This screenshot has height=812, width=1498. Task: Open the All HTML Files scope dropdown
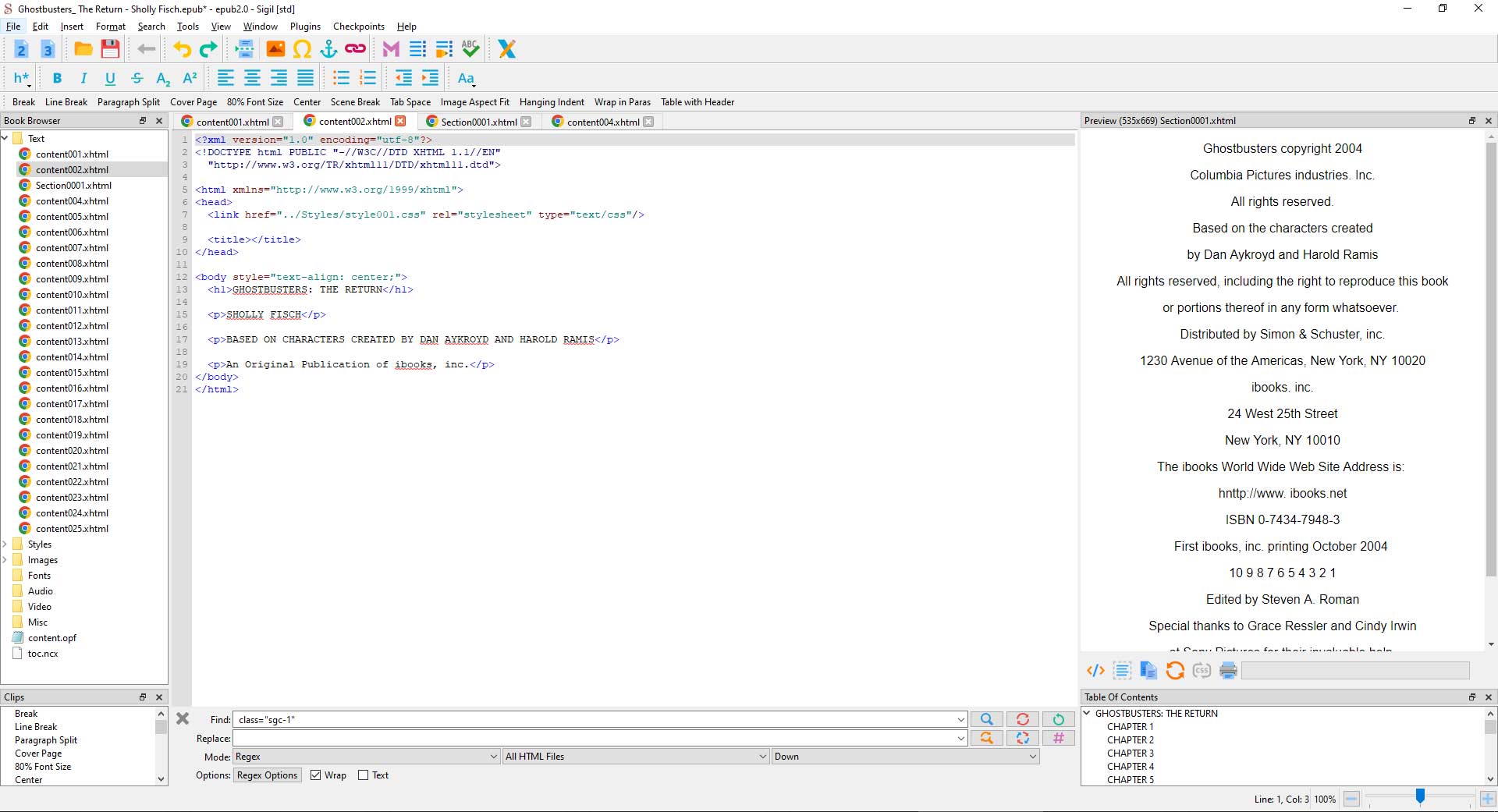635,757
